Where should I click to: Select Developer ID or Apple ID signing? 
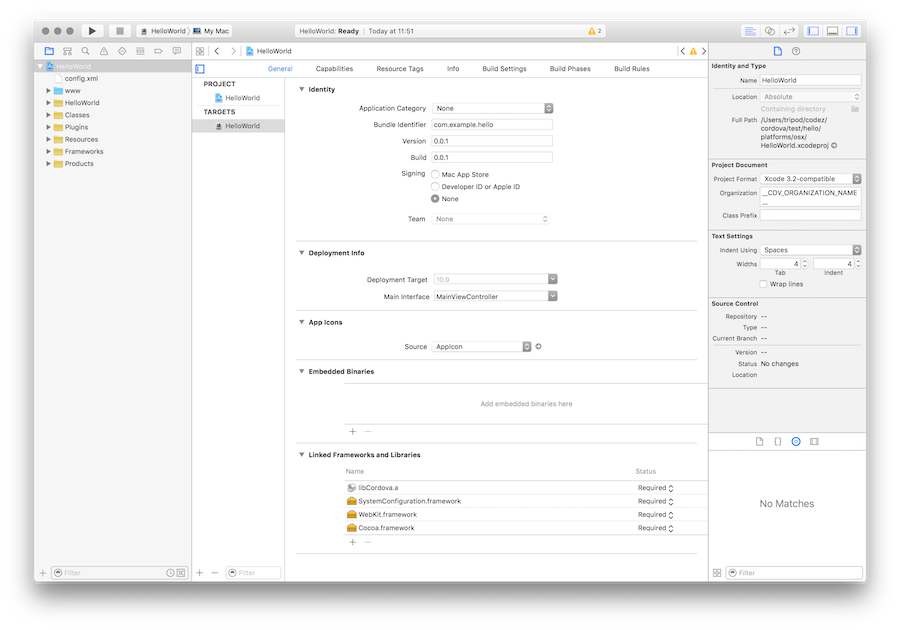coord(435,186)
